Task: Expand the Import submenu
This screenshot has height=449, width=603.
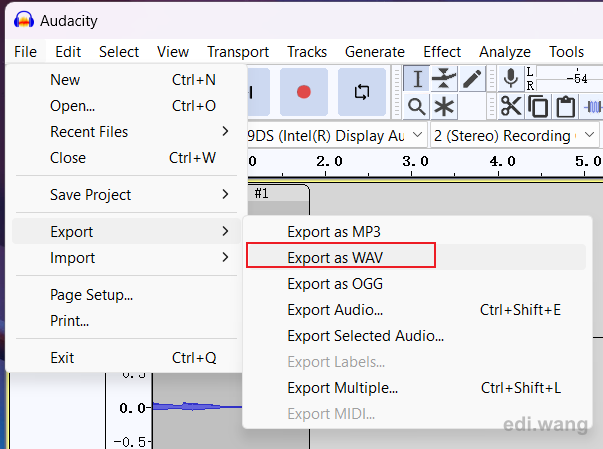Action: pos(126,258)
